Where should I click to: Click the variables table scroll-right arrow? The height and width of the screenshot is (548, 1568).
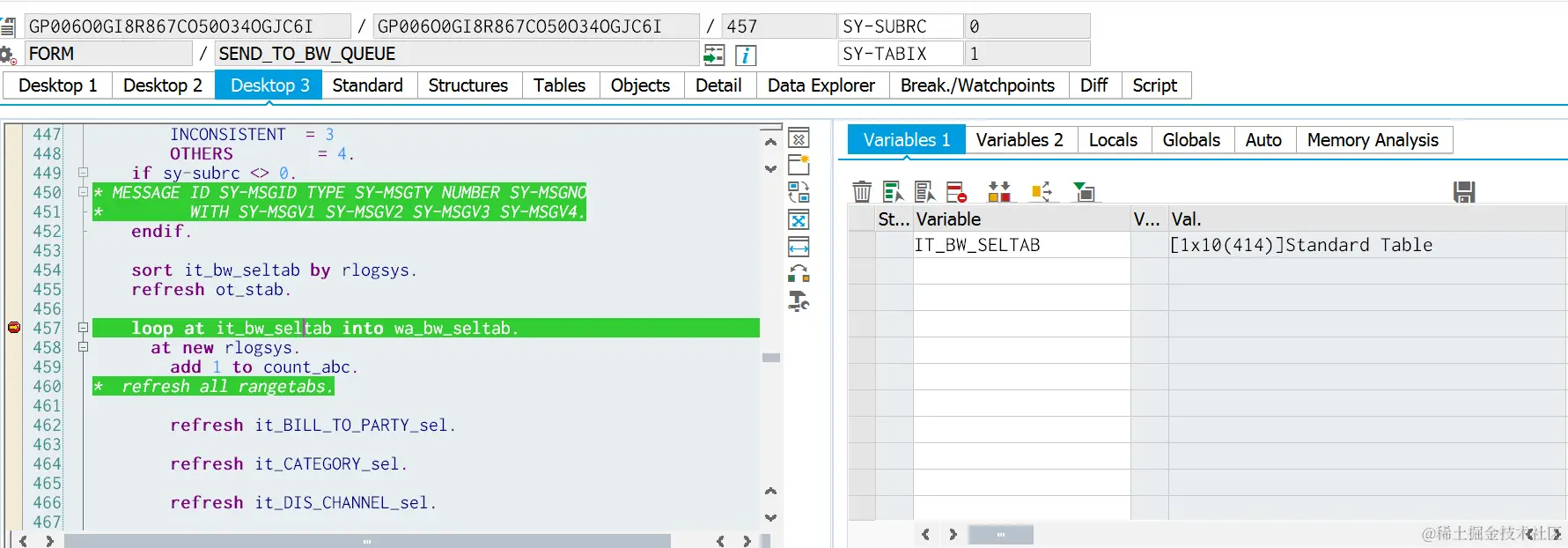coord(953,535)
